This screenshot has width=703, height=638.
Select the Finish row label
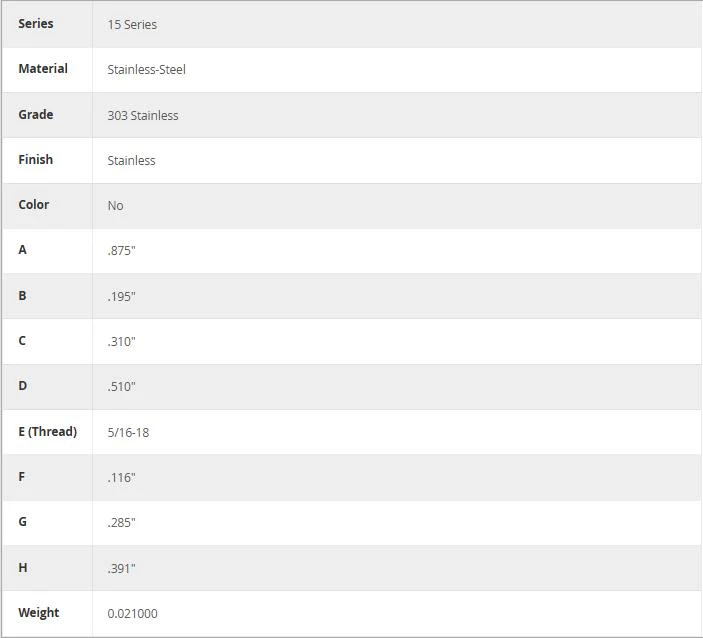pos(35,160)
